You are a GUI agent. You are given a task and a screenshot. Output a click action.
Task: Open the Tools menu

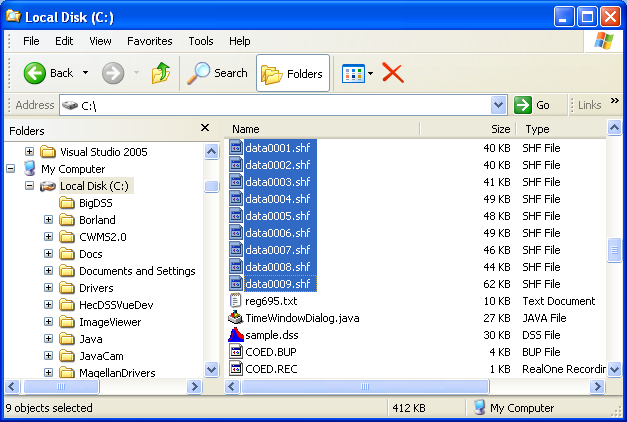(201, 41)
